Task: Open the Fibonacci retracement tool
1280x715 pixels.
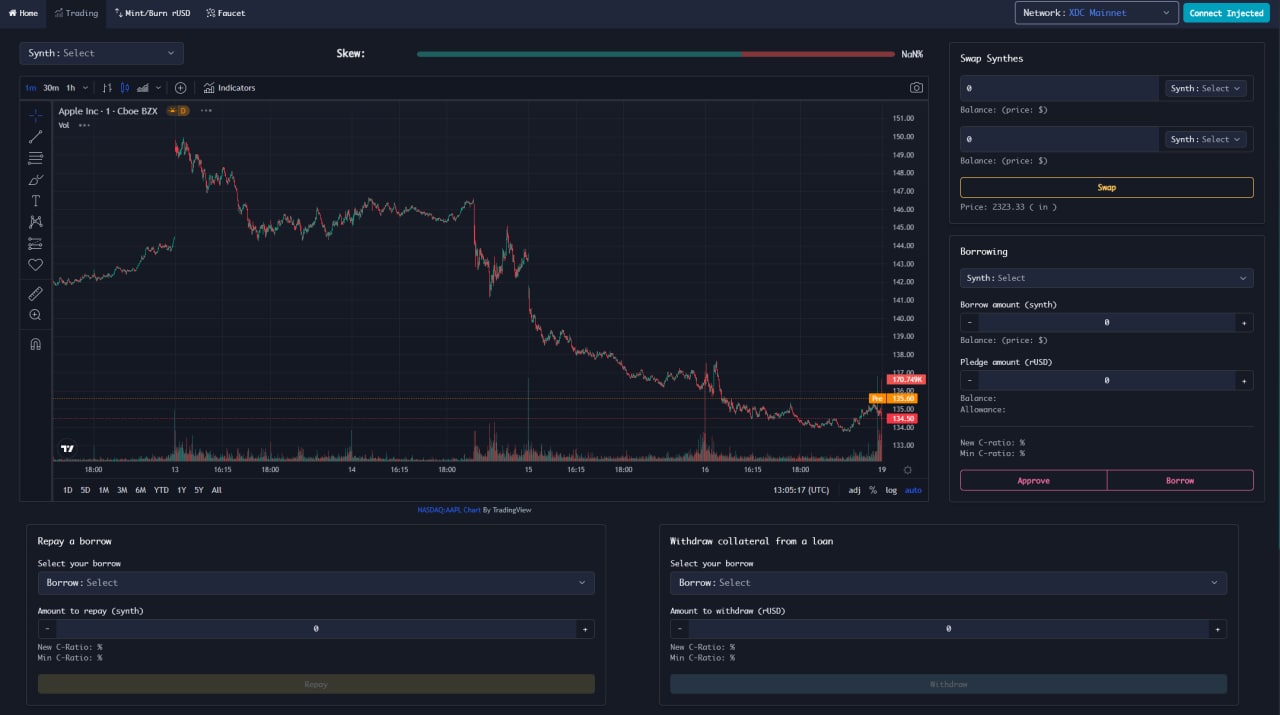Action: (35, 158)
